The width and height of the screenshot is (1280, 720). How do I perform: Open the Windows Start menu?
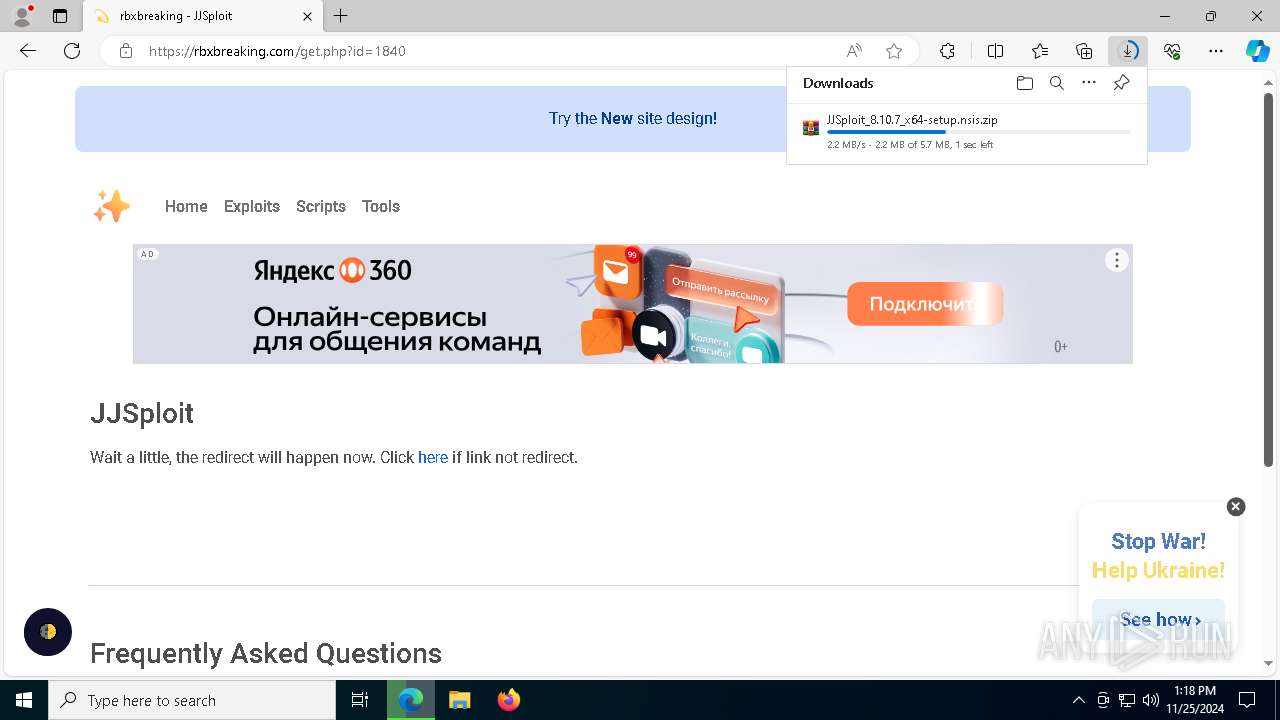tap(24, 700)
